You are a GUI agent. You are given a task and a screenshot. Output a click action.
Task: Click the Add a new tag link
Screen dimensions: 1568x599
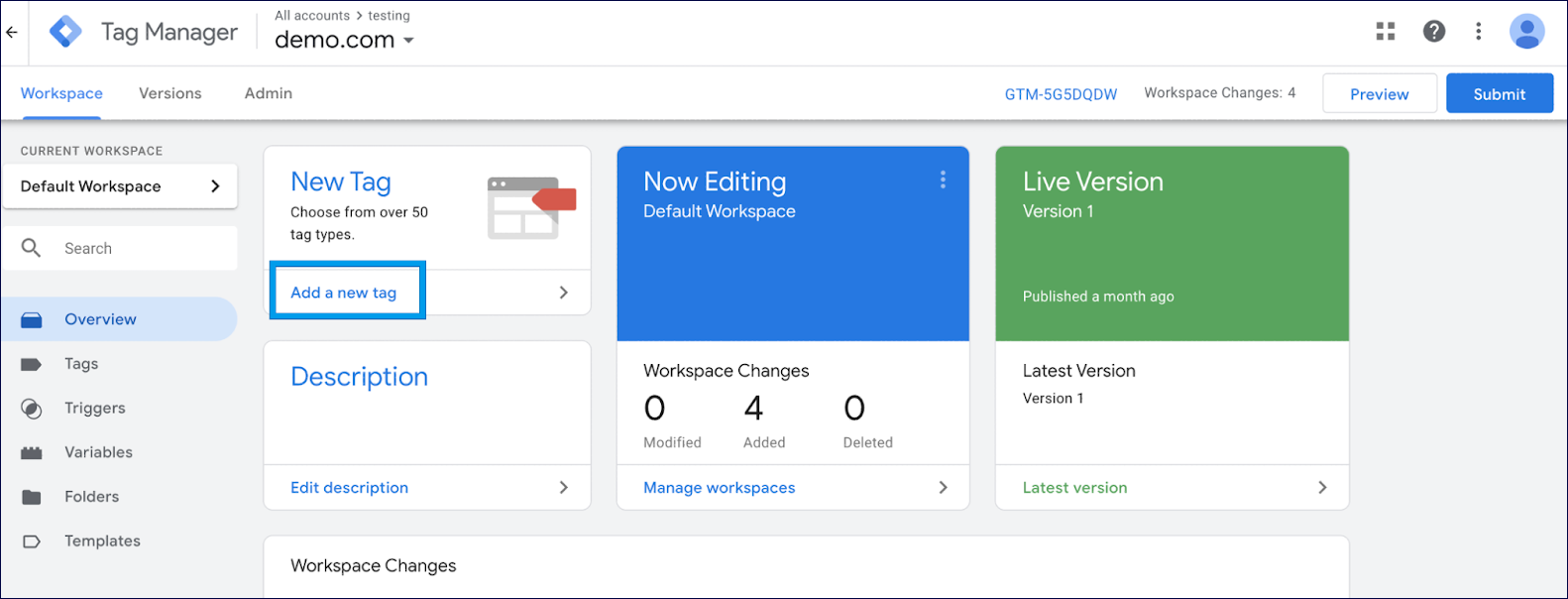pos(344,293)
